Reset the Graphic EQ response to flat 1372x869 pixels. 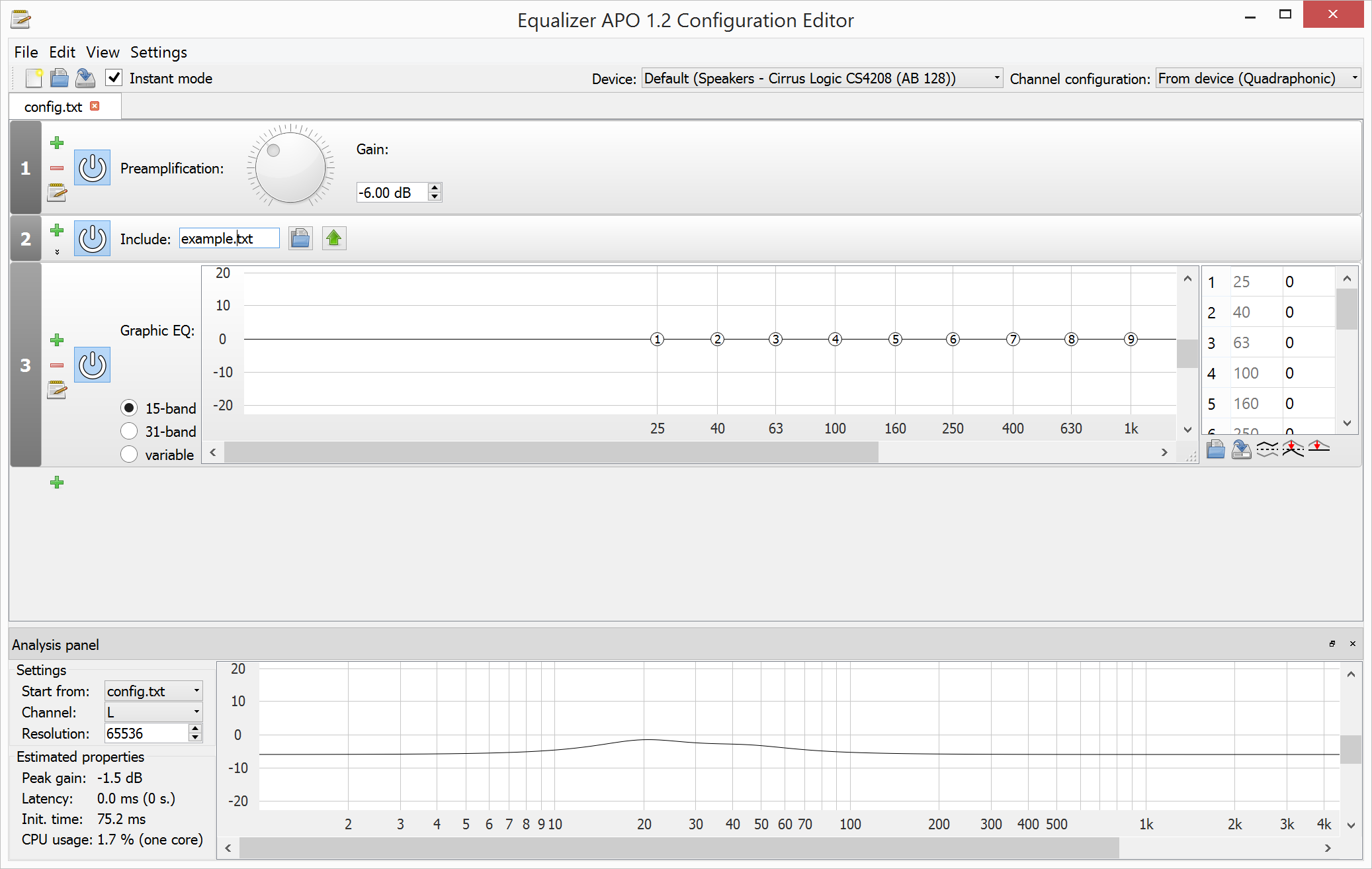tap(1318, 447)
